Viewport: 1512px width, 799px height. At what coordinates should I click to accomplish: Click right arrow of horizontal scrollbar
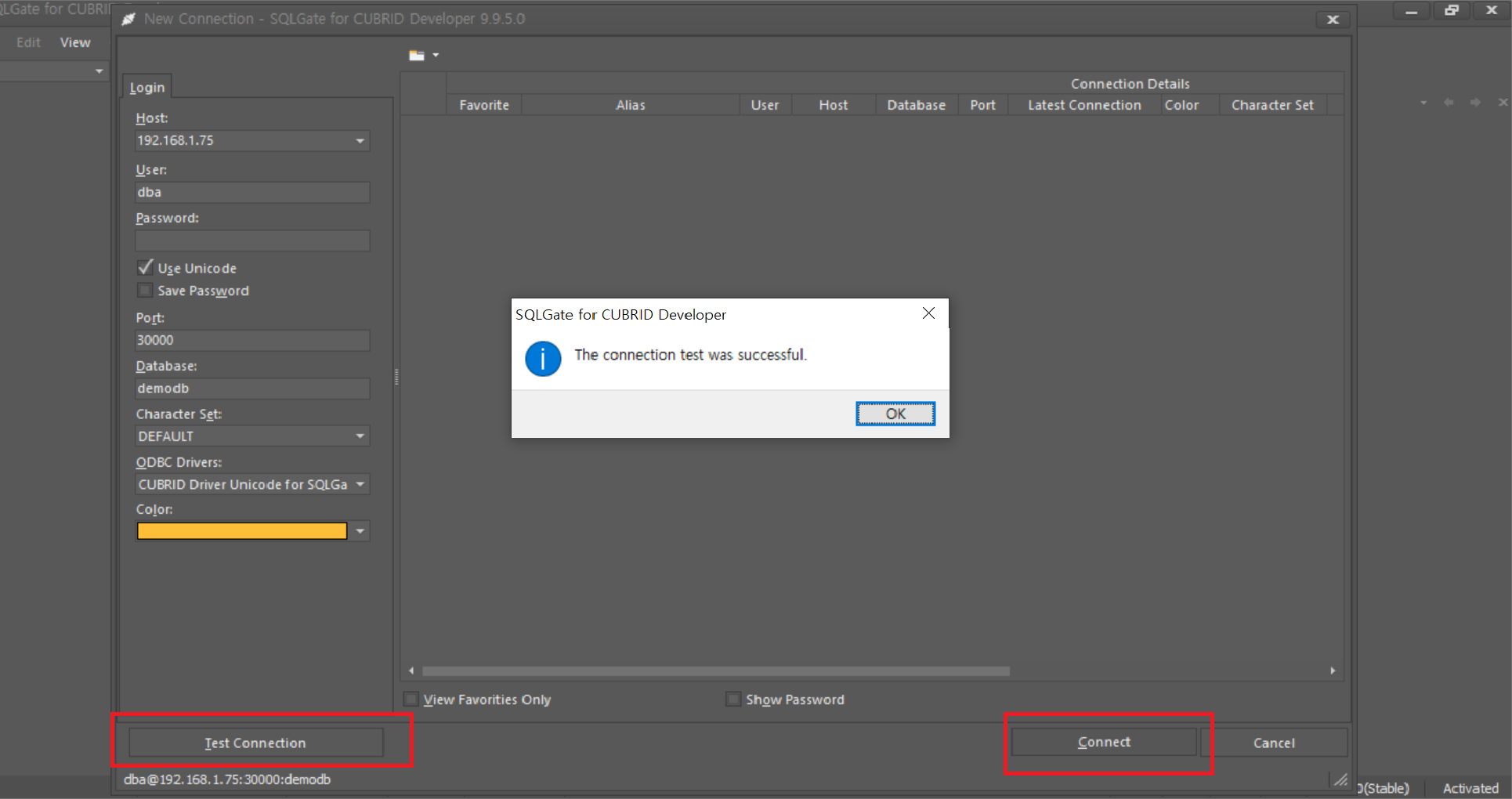pyautogui.click(x=1333, y=671)
